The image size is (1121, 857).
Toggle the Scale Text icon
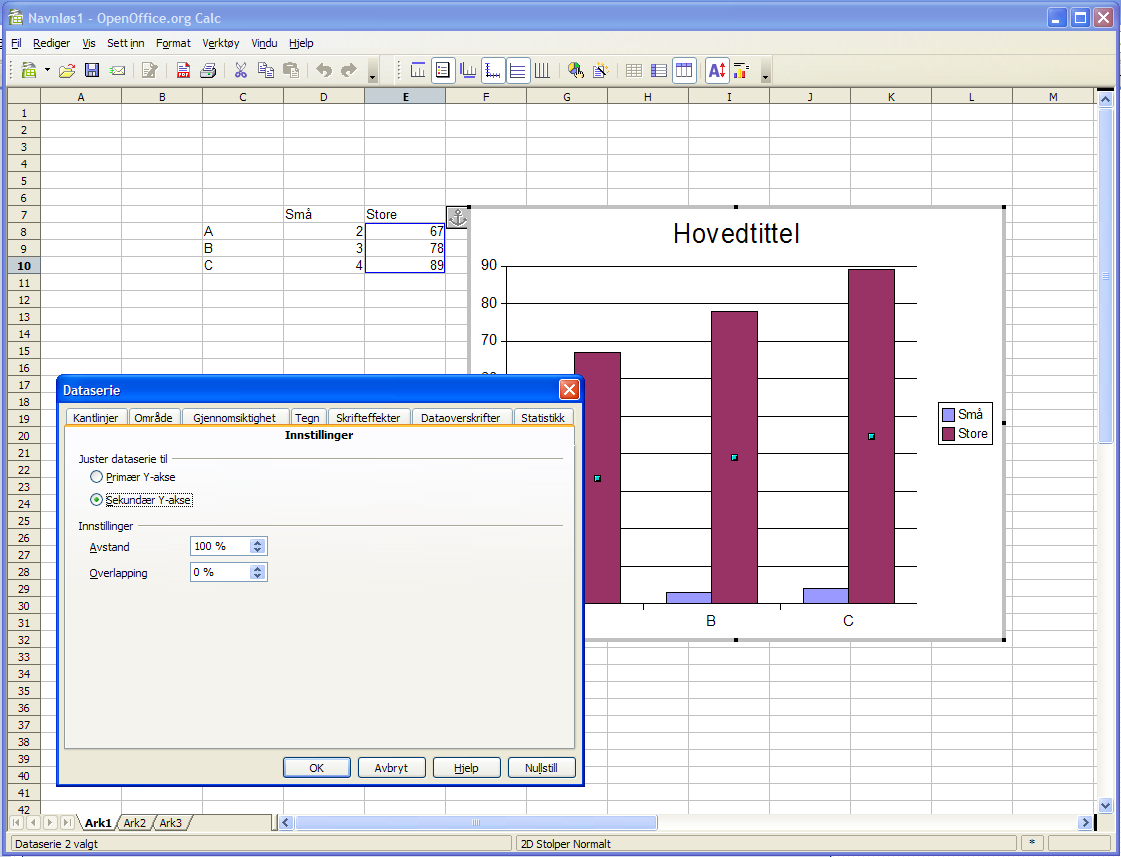pos(717,70)
